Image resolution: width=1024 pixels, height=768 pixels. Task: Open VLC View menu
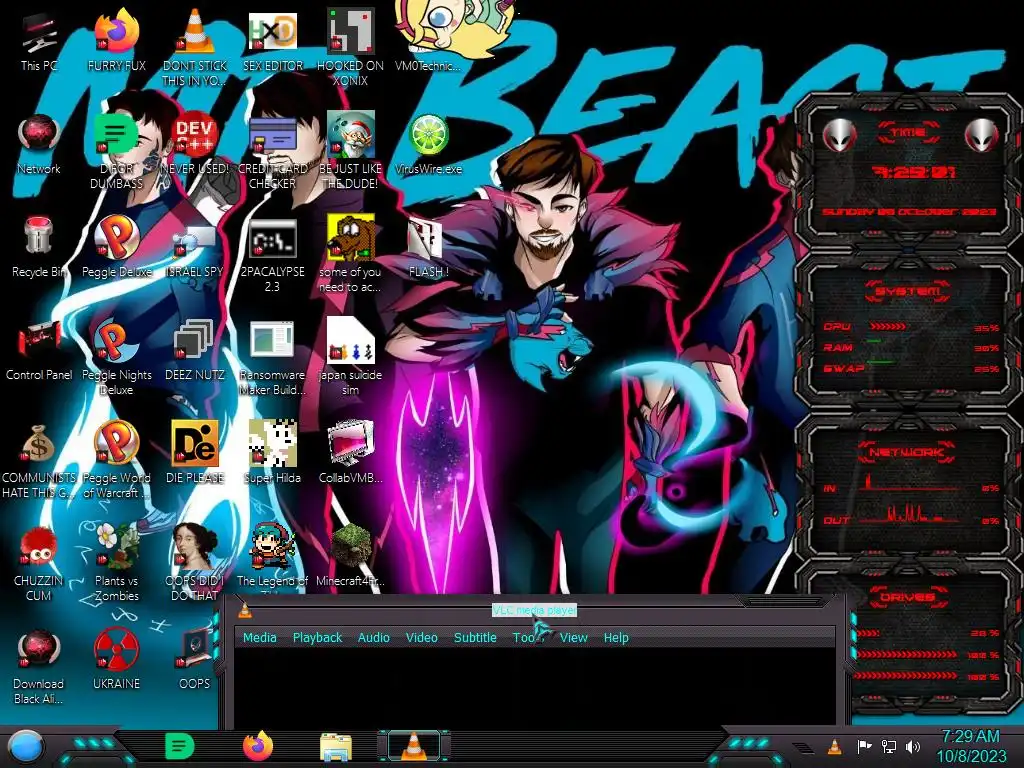click(573, 637)
